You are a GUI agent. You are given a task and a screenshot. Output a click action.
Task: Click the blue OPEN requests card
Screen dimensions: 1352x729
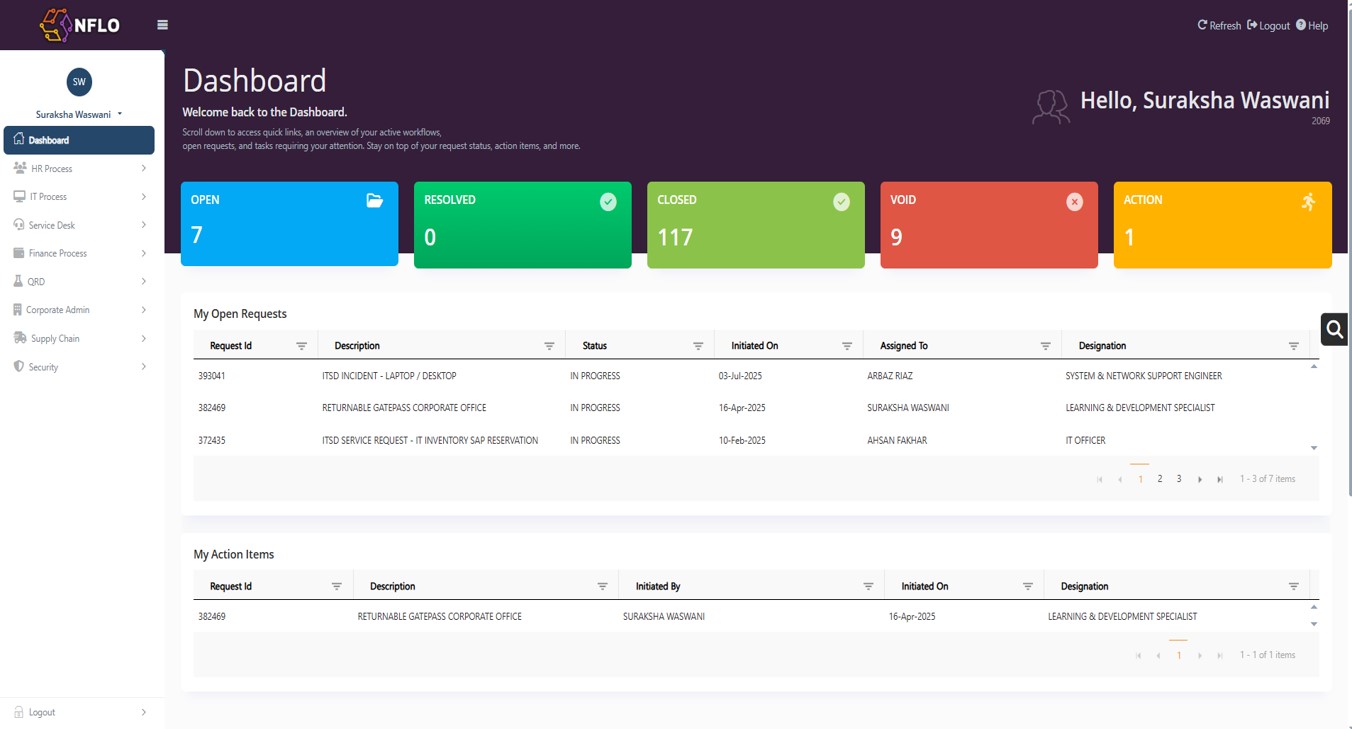(289, 224)
